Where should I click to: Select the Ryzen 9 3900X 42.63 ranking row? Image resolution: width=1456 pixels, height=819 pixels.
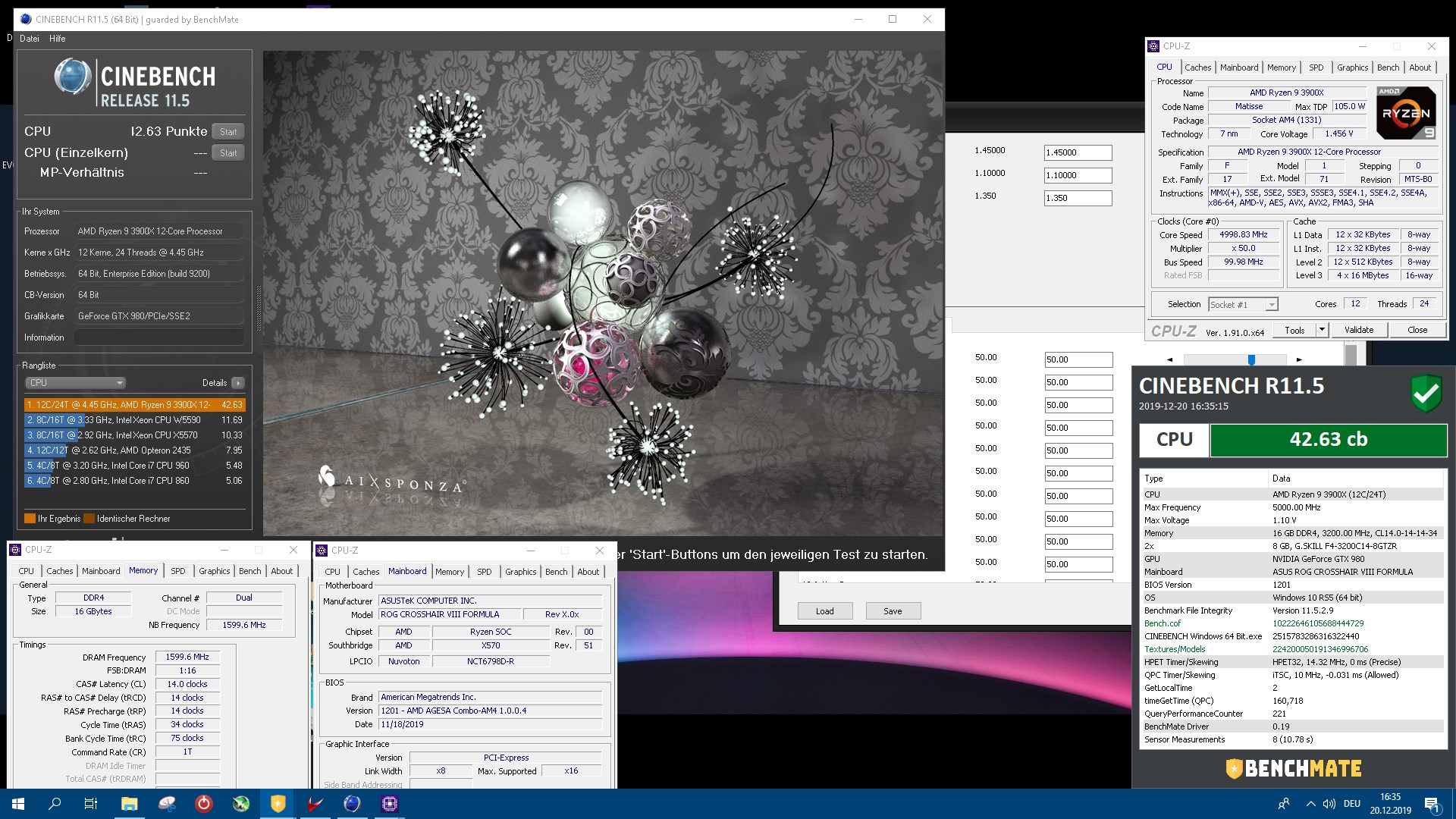[x=134, y=405]
